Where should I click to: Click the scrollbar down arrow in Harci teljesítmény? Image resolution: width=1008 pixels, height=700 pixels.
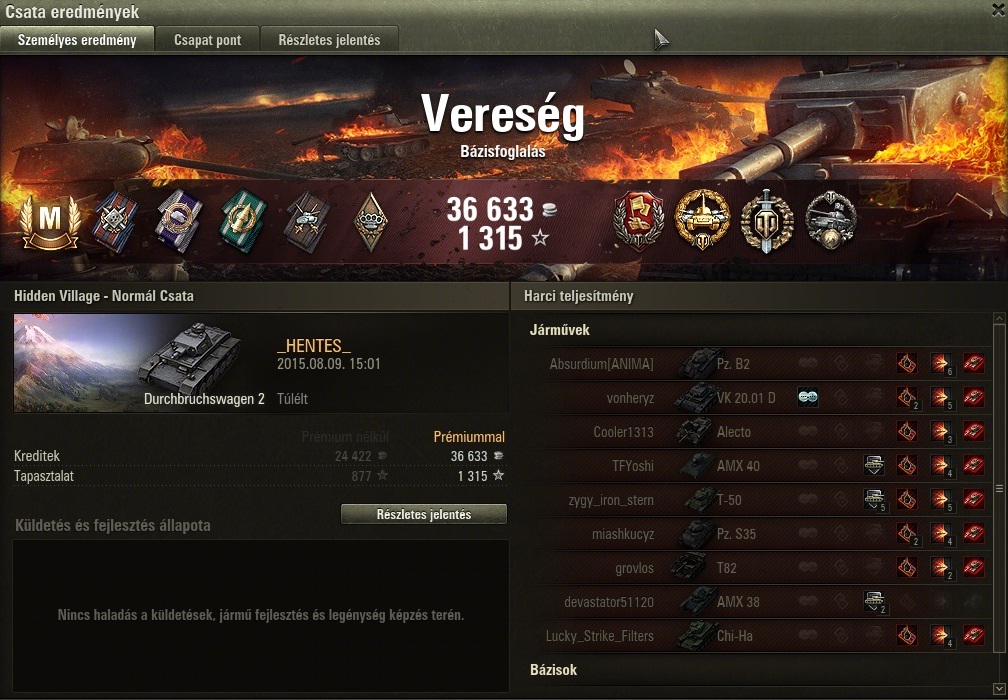(999, 688)
